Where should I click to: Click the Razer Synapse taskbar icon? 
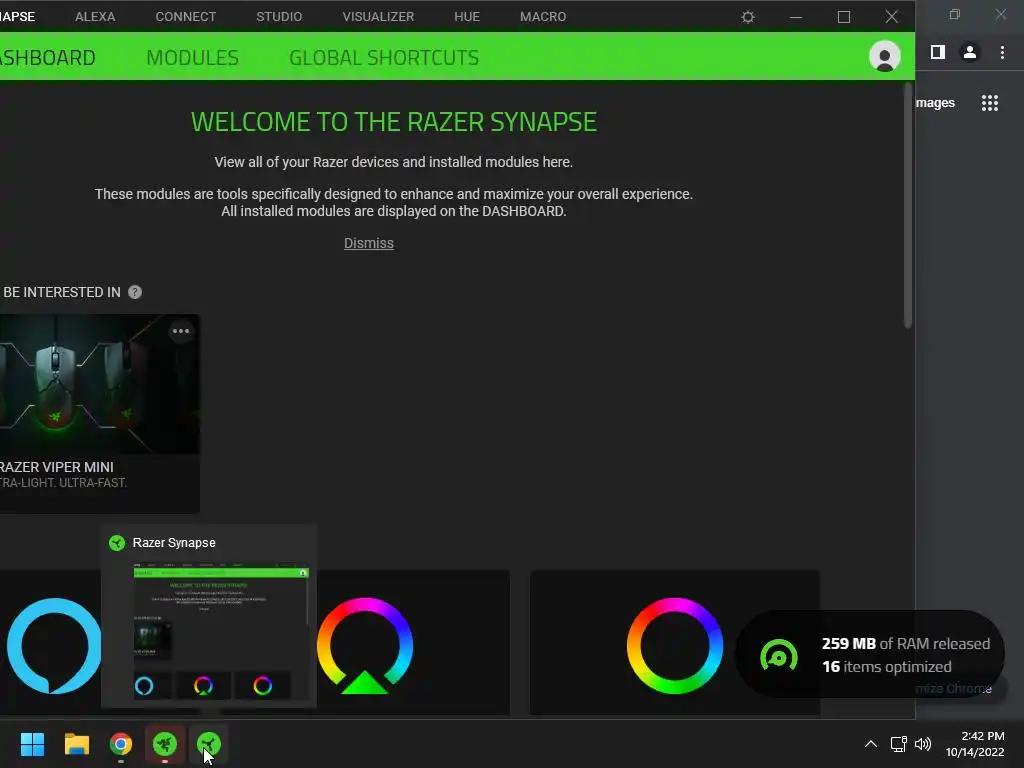(209, 744)
